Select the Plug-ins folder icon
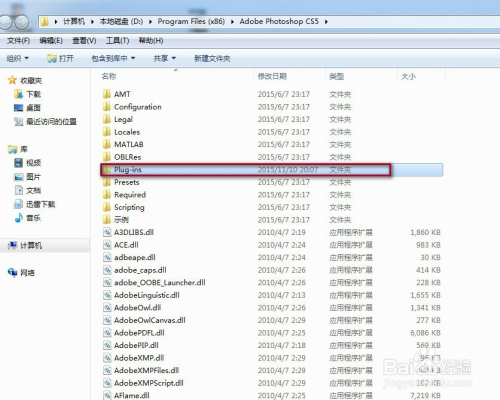500x400 pixels. (107, 170)
